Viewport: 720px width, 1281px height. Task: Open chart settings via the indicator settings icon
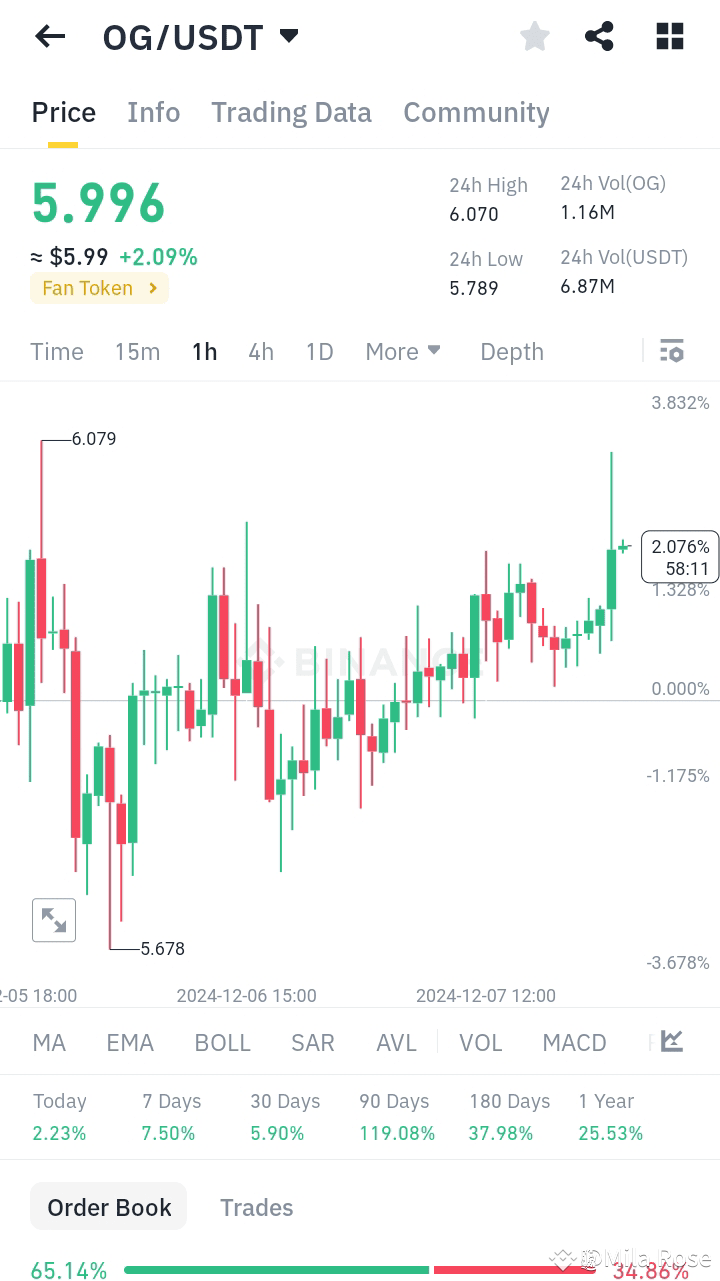pos(671,351)
